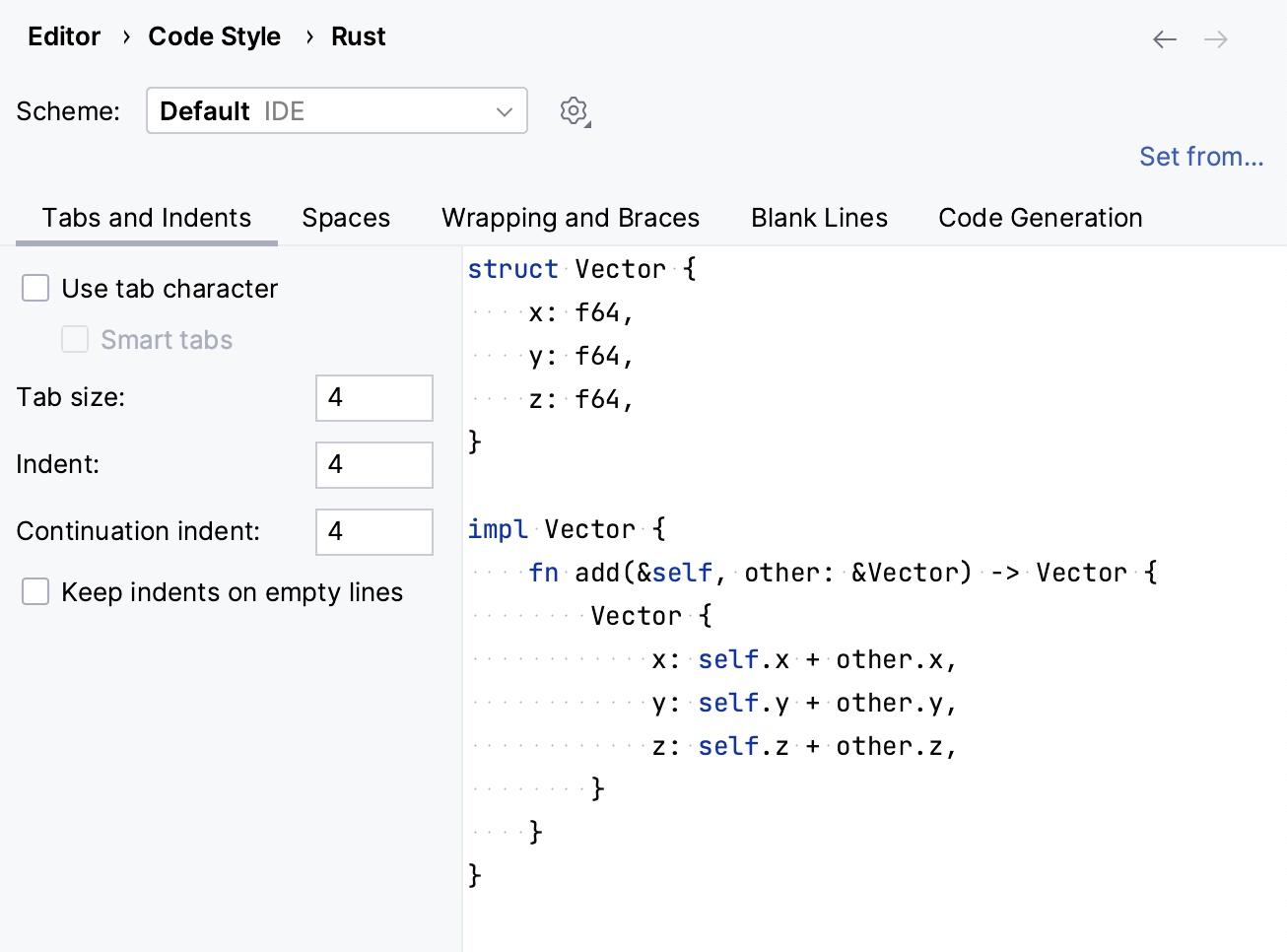Click the Continuation indent value field
This screenshot has height=952, width=1287.
[373, 532]
